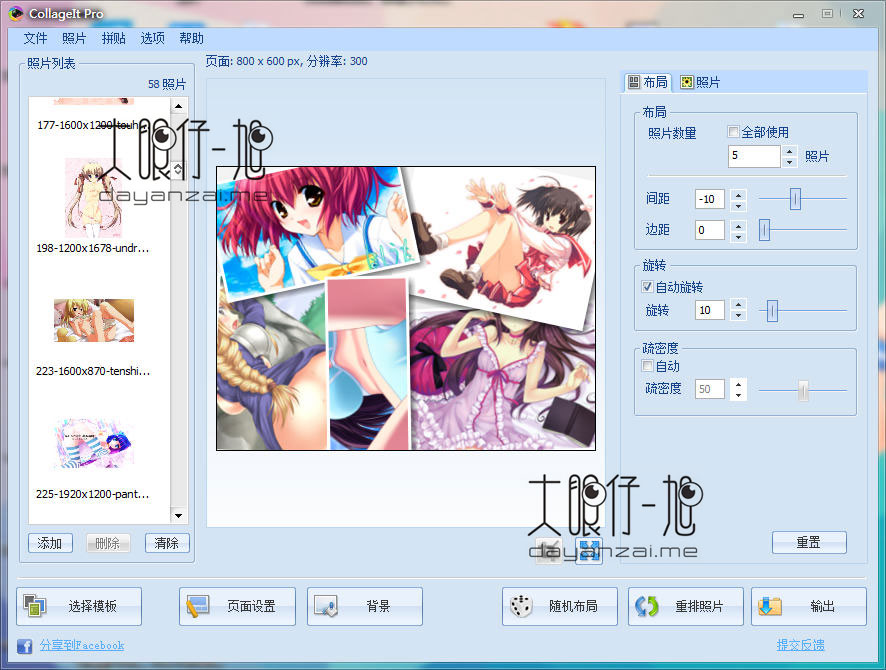
Task: Decrease 间距 value with down arrow
Action: coord(739,205)
